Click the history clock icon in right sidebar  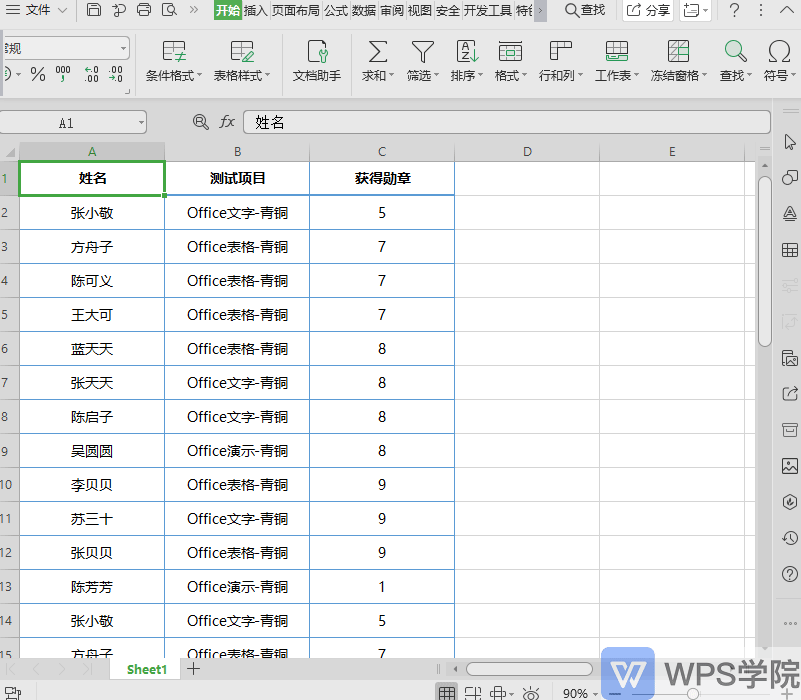(790, 538)
